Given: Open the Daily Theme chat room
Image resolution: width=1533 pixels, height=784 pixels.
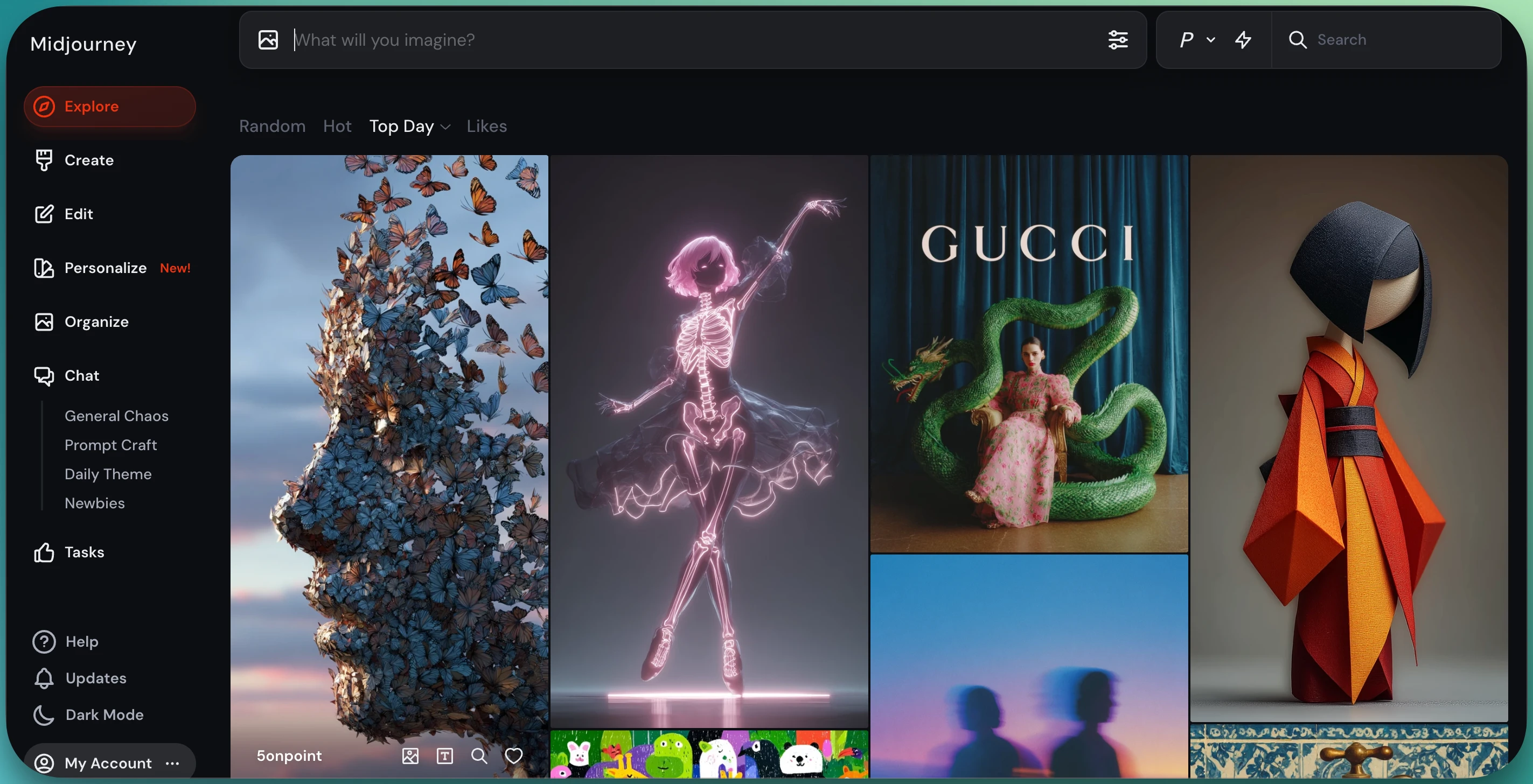Looking at the screenshot, I should tap(108, 474).
